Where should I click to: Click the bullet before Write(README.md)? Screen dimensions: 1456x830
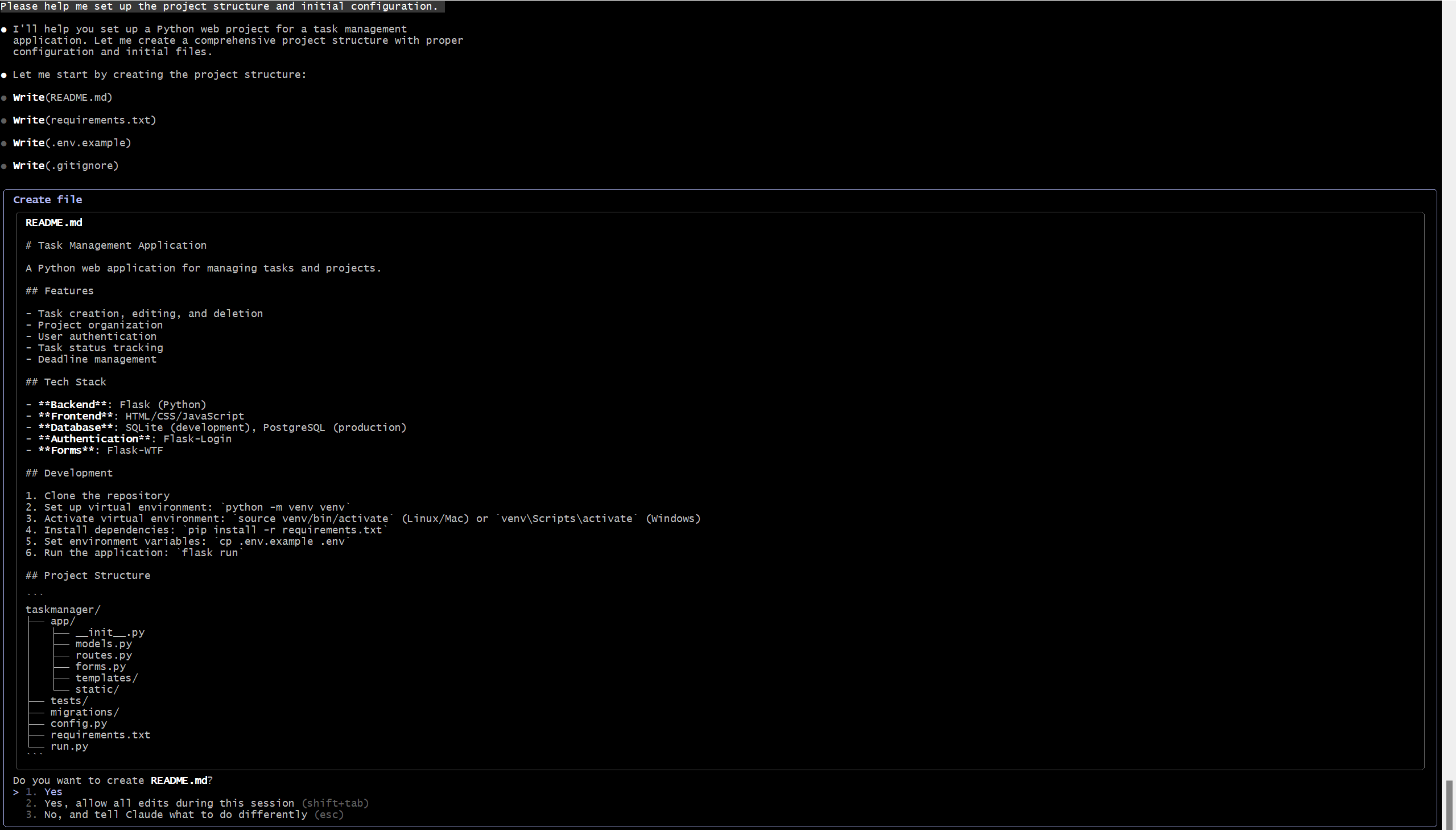coord(5,98)
